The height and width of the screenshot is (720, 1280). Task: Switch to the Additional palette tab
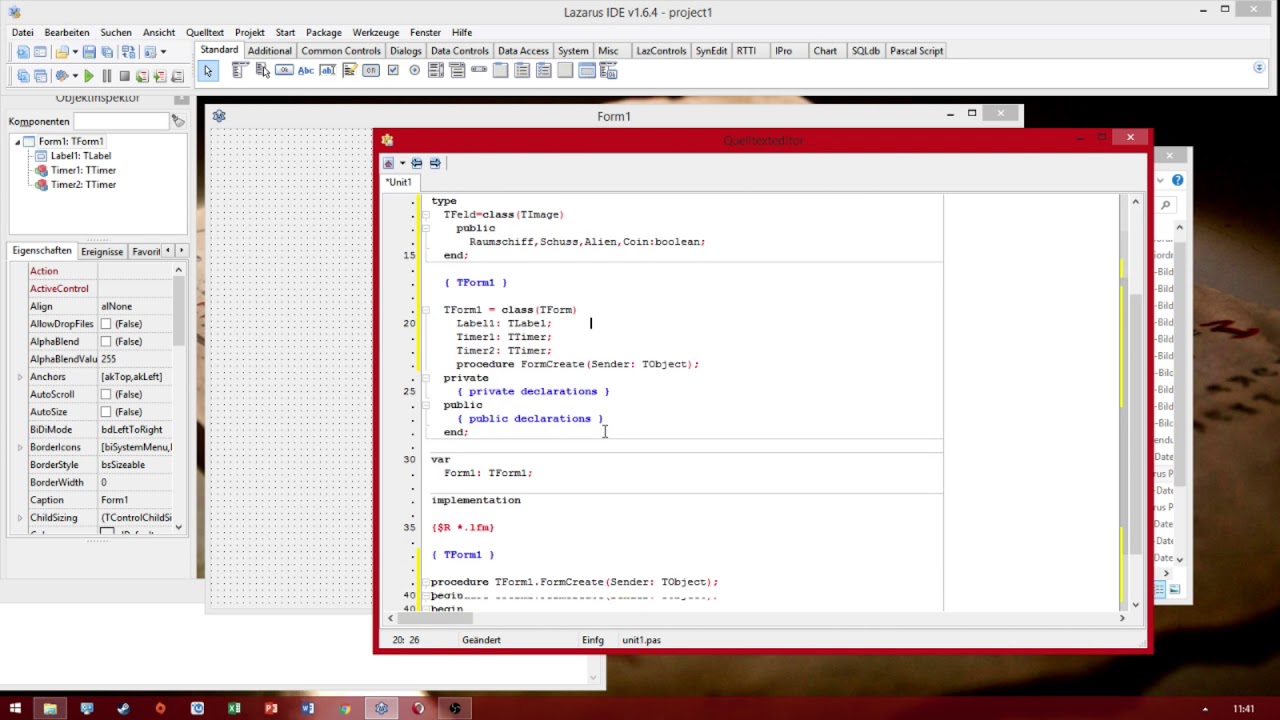[x=270, y=51]
